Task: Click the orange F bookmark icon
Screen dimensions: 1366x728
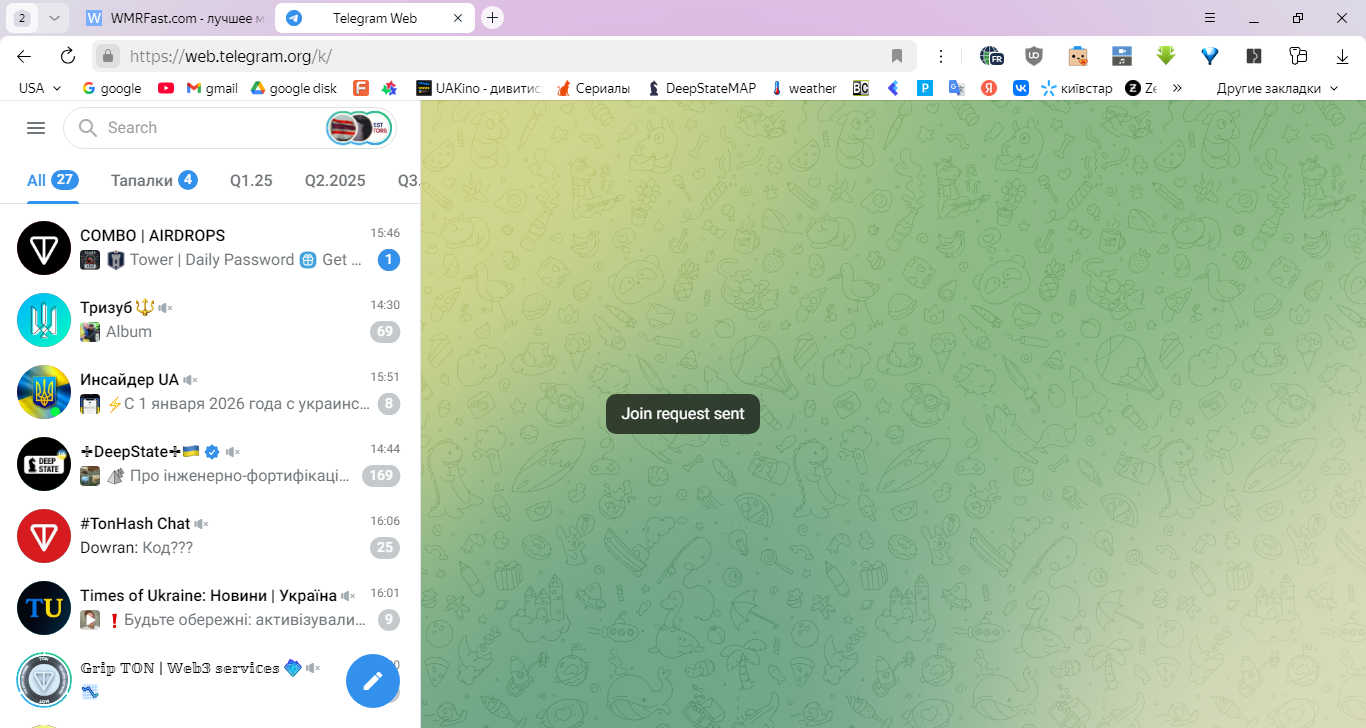Action: click(x=361, y=88)
